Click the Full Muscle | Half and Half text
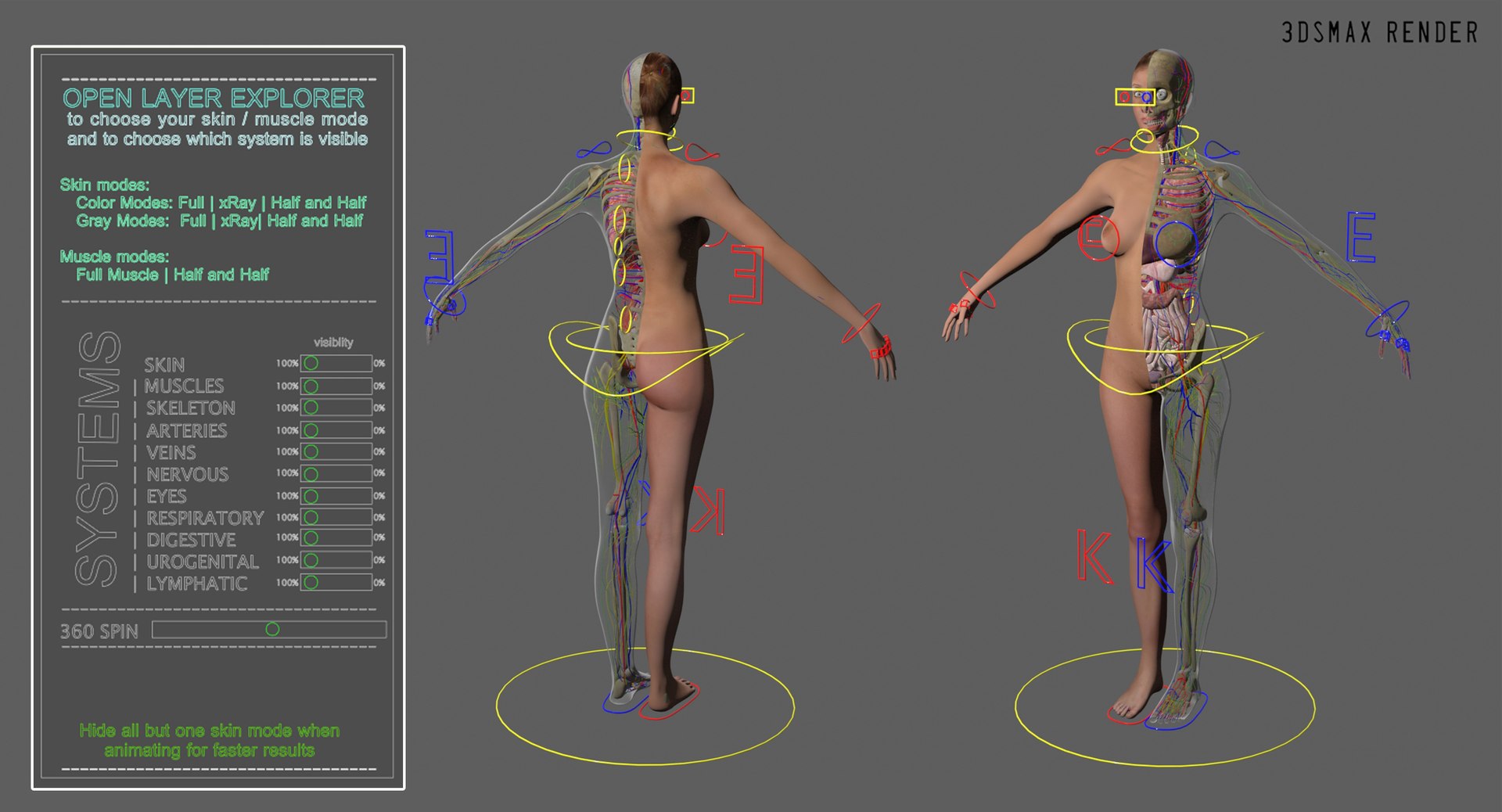 (172, 275)
